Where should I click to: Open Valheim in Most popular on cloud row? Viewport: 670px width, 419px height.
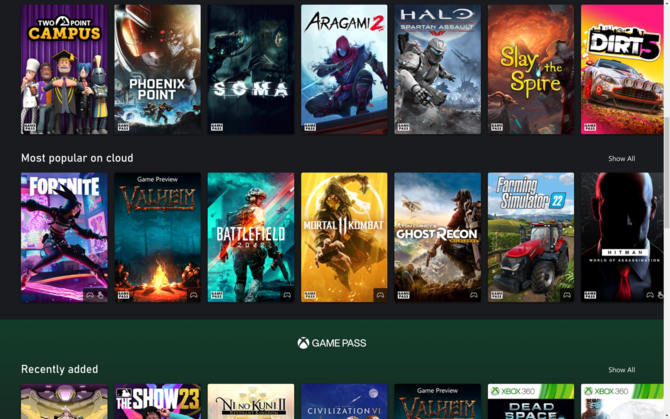click(x=158, y=237)
